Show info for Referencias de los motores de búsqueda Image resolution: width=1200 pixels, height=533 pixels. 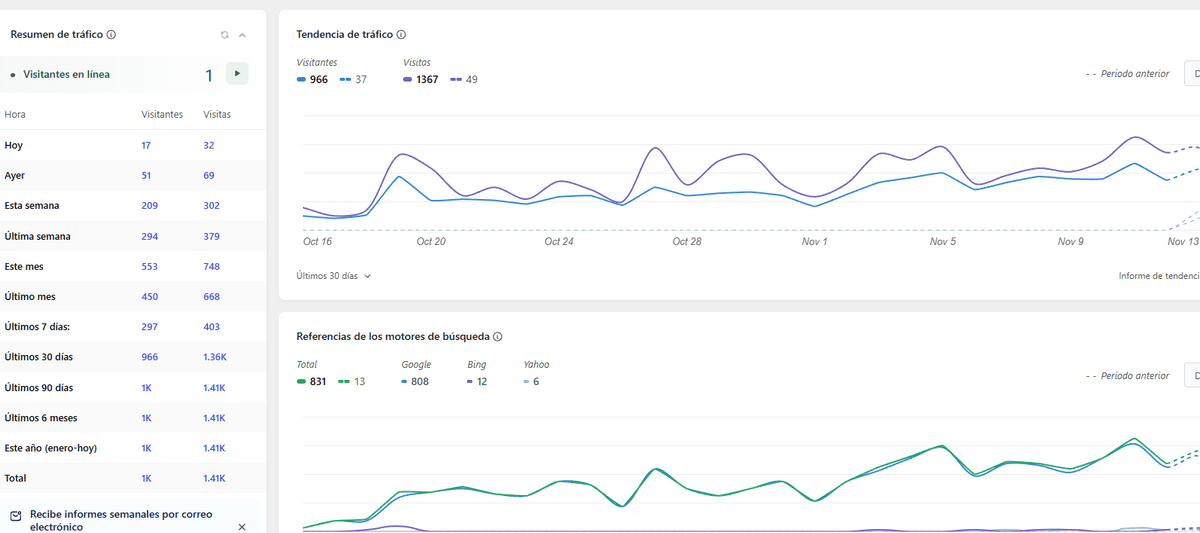point(497,337)
